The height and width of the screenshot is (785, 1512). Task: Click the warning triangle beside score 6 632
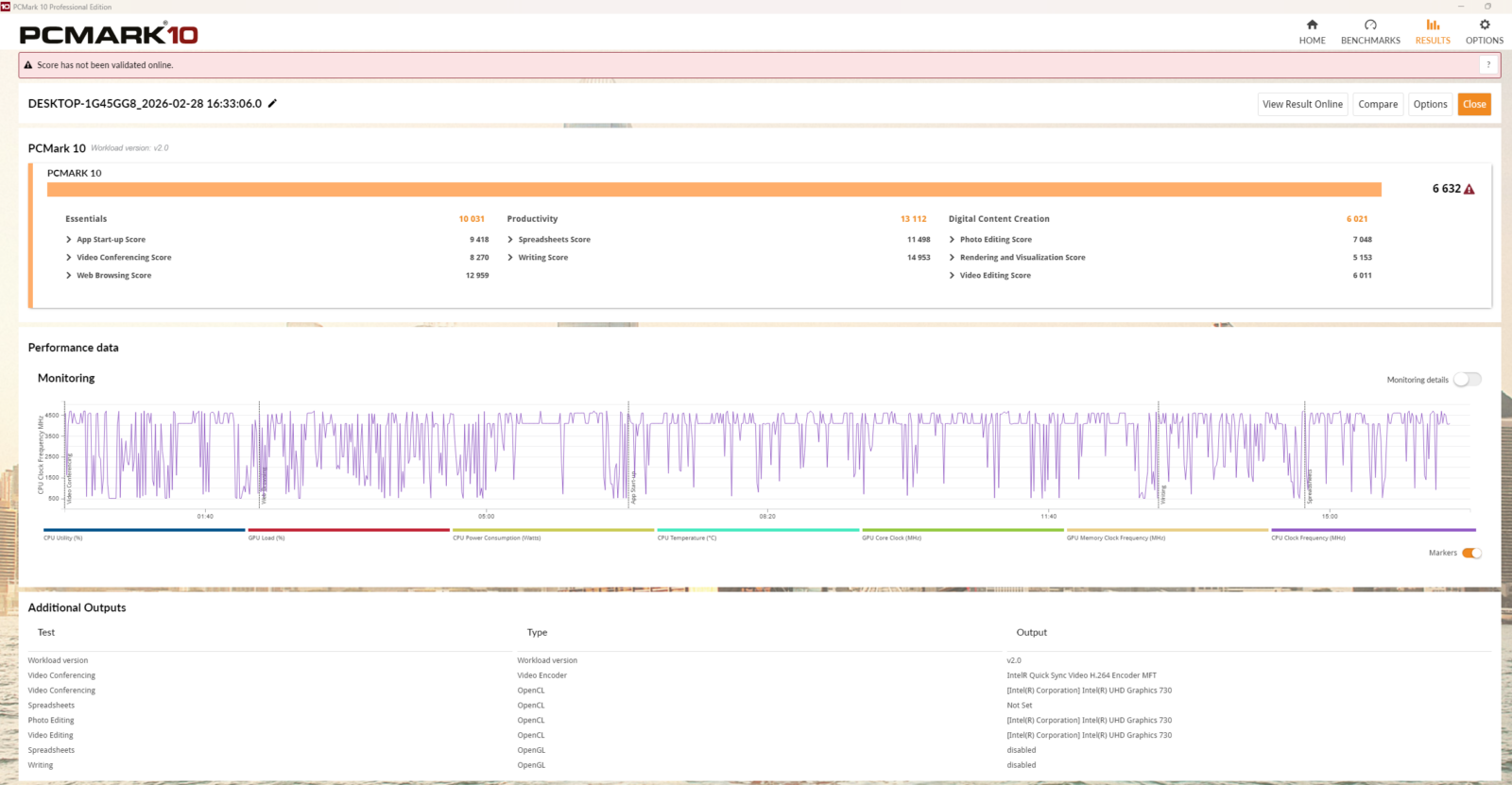(x=1469, y=189)
